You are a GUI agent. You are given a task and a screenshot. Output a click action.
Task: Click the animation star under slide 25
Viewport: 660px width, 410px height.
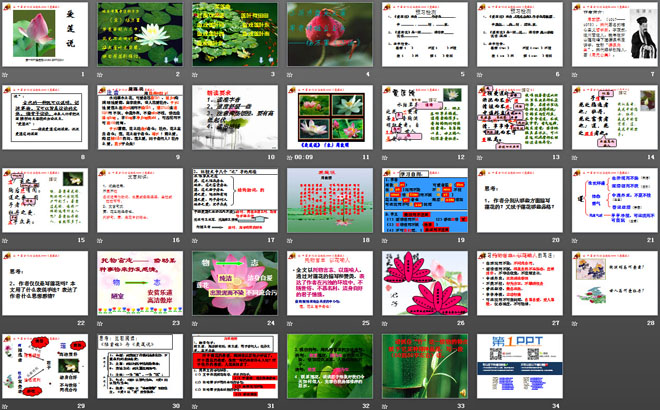click(290, 323)
